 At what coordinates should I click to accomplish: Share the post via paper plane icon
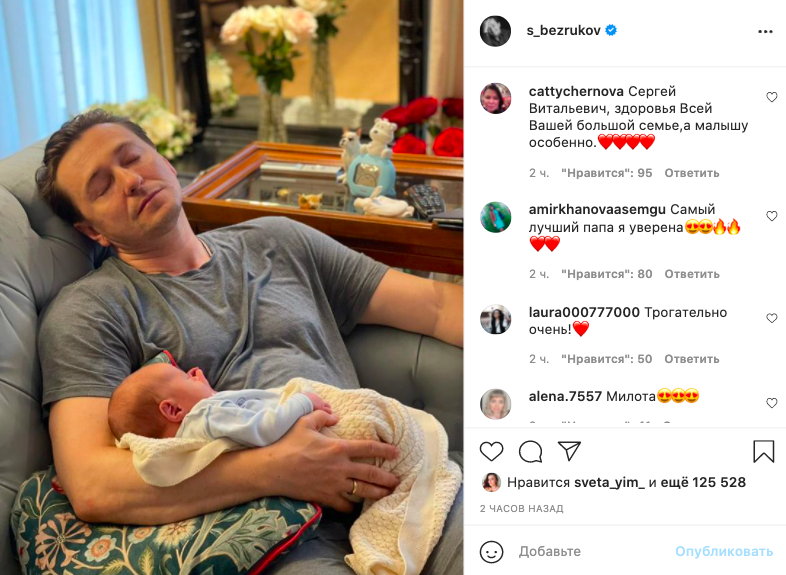tap(569, 451)
